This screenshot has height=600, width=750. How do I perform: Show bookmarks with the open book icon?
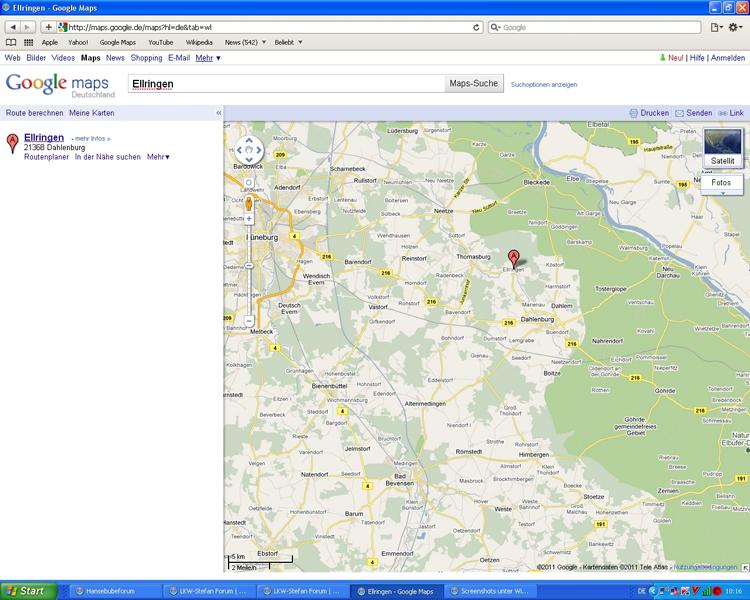(x=11, y=42)
